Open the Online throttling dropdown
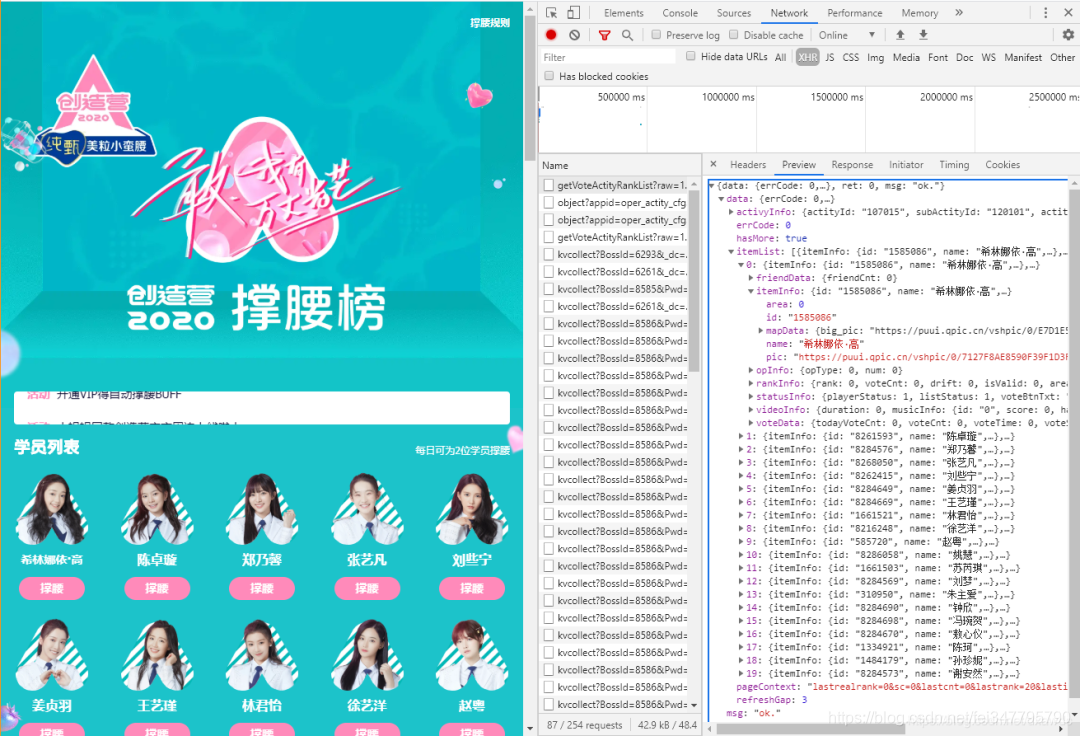The height and width of the screenshot is (736, 1080). [x=847, y=35]
